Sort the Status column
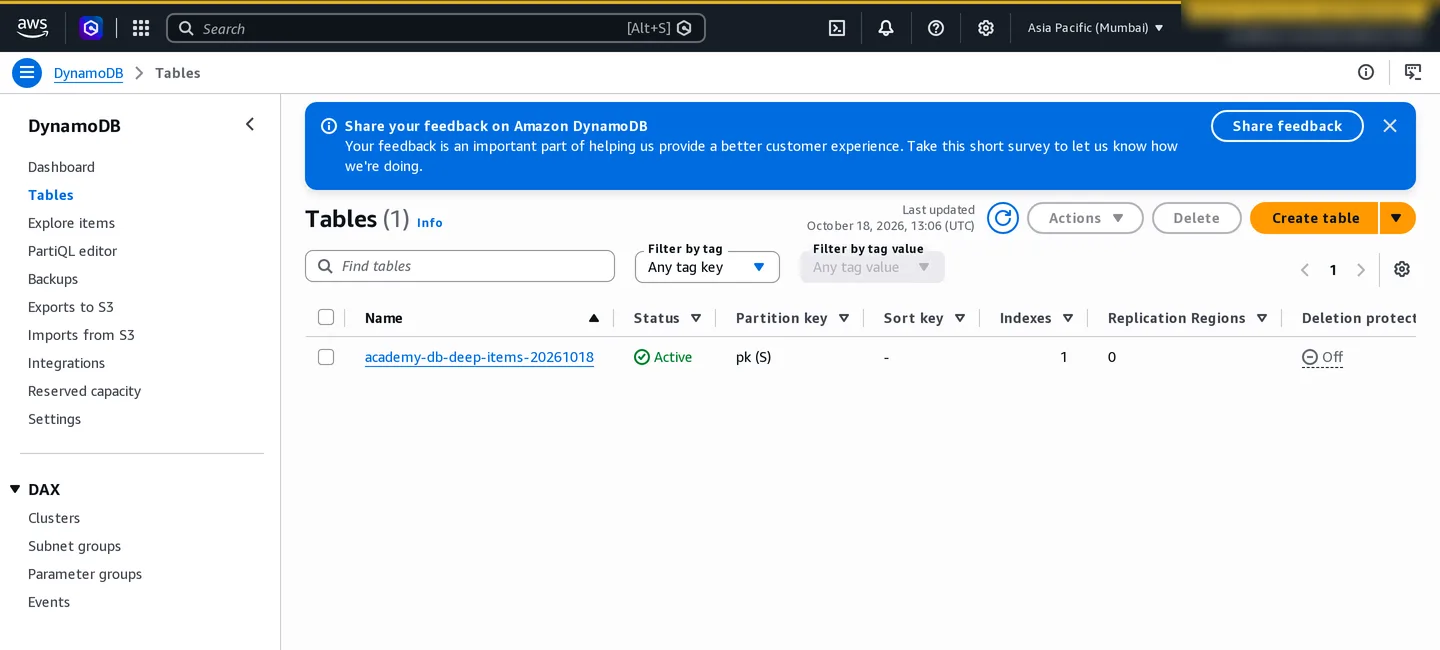 tap(697, 318)
